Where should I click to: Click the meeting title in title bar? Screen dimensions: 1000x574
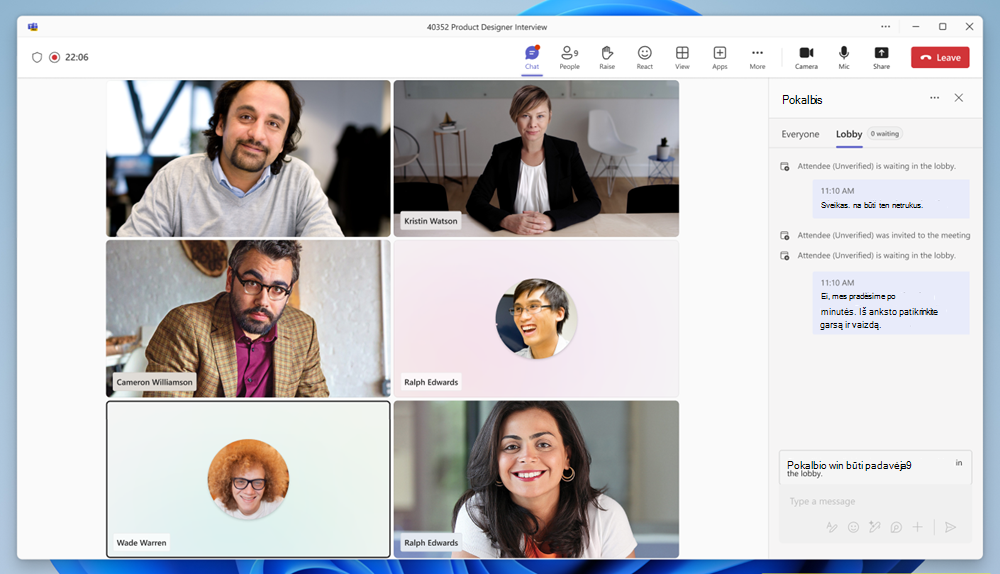(x=487, y=27)
